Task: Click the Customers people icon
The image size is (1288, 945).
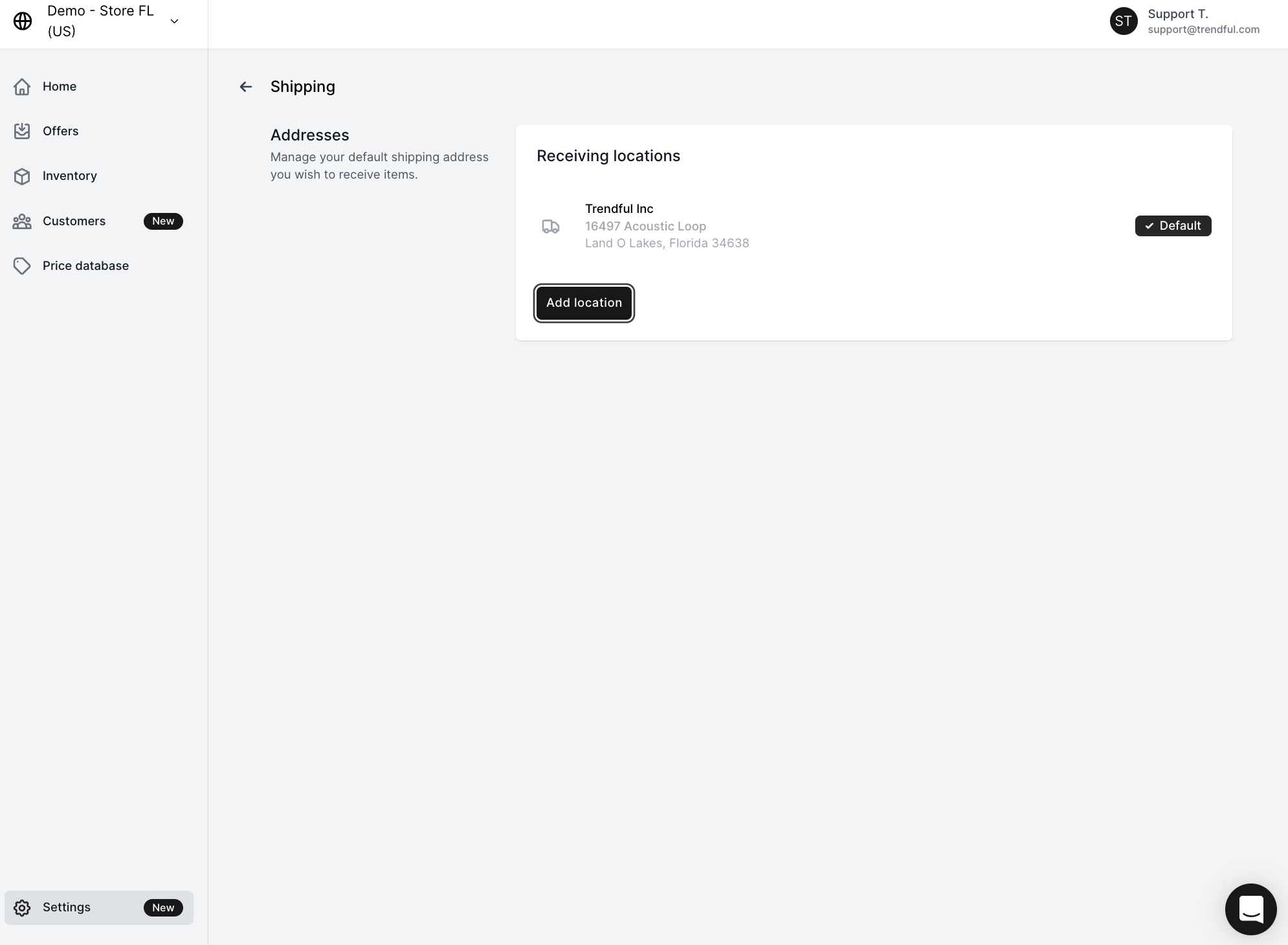Action: tap(22, 221)
